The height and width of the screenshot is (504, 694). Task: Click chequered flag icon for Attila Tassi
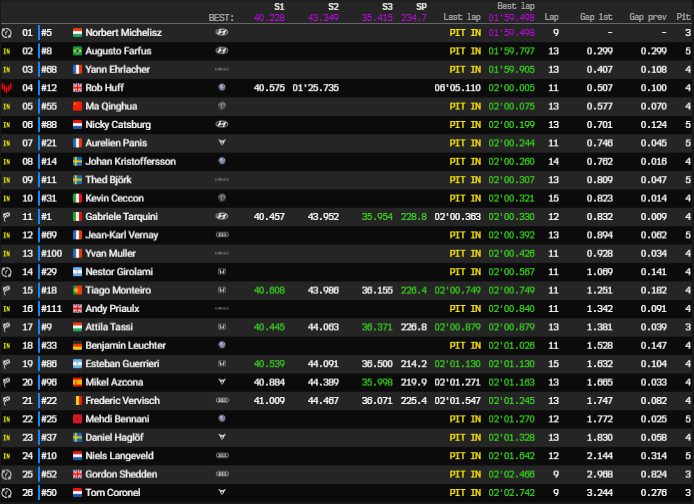pyautogui.click(x=7, y=327)
